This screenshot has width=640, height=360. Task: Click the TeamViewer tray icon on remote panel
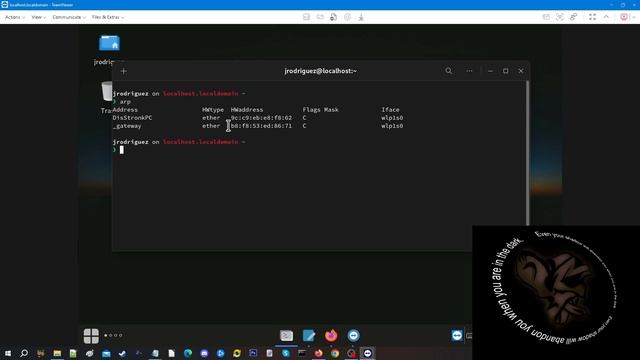pyautogui.click(x=457, y=336)
